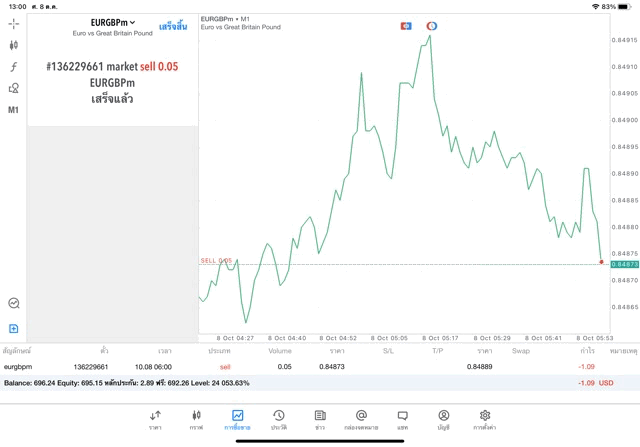Screen dimensions: 640x447
Task: Open indicators using the f icon
Action: [x=14, y=67]
